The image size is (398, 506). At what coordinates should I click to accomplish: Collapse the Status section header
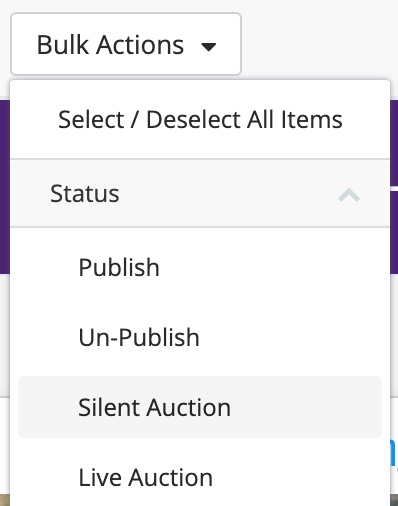pos(200,193)
